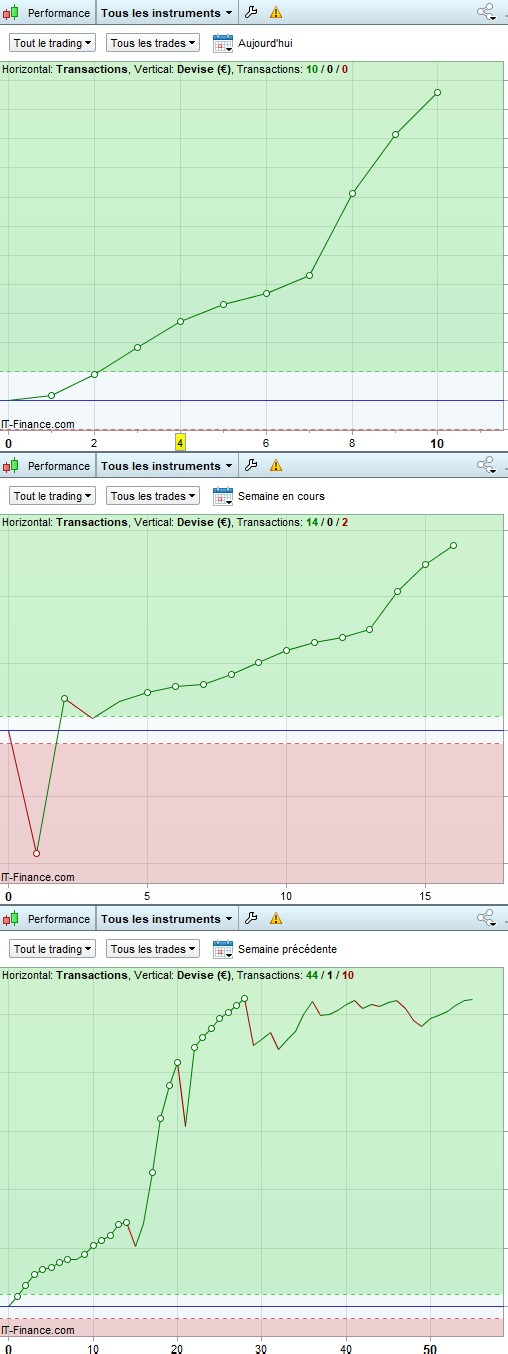The image size is (508, 1354).
Task: Click the candlestick icon in the Semaine précédente panel
Action: [x=12, y=919]
